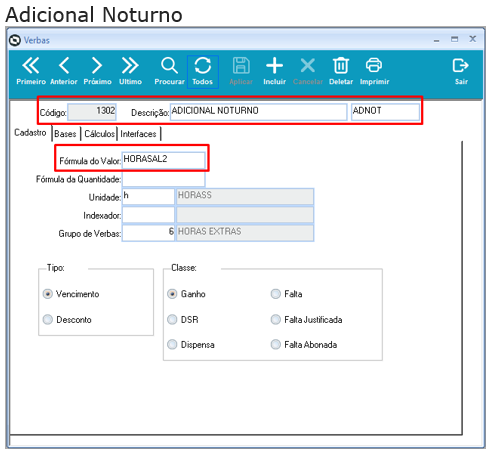Go to next record with Próximo
492x451 pixels.
(x=97, y=71)
